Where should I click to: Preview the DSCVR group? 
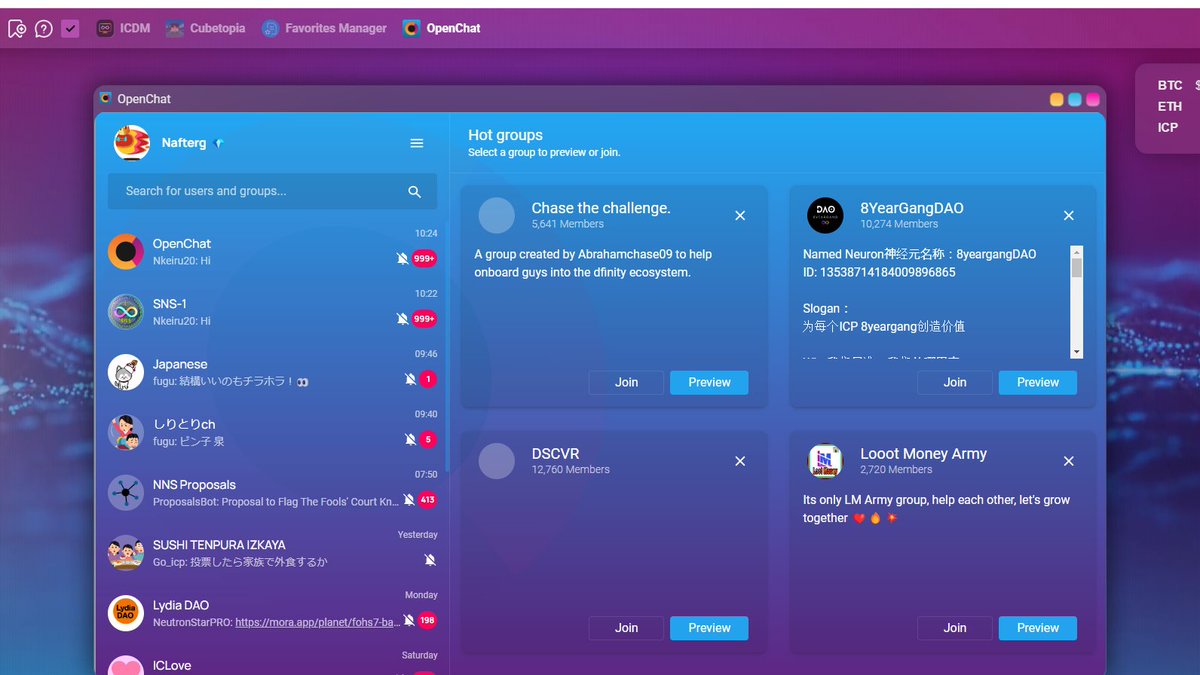click(x=709, y=628)
